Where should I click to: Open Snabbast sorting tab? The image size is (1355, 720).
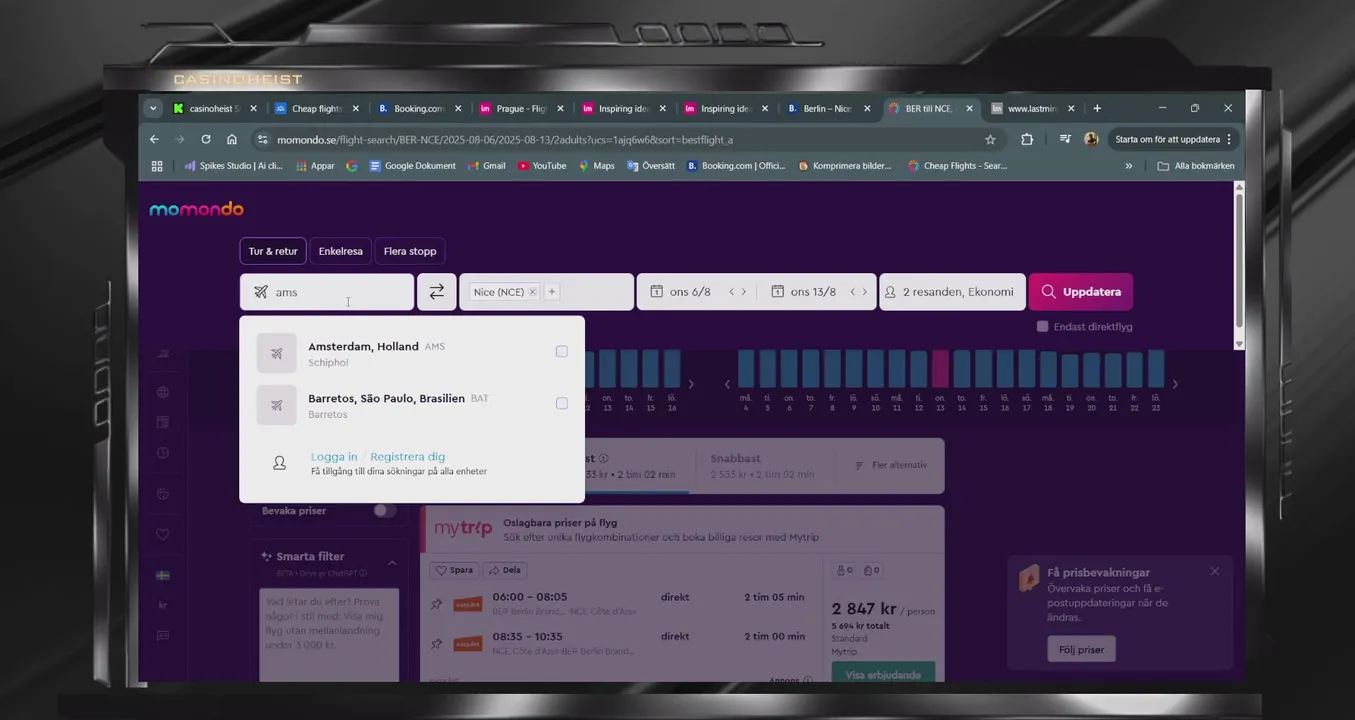tap(763, 466)
